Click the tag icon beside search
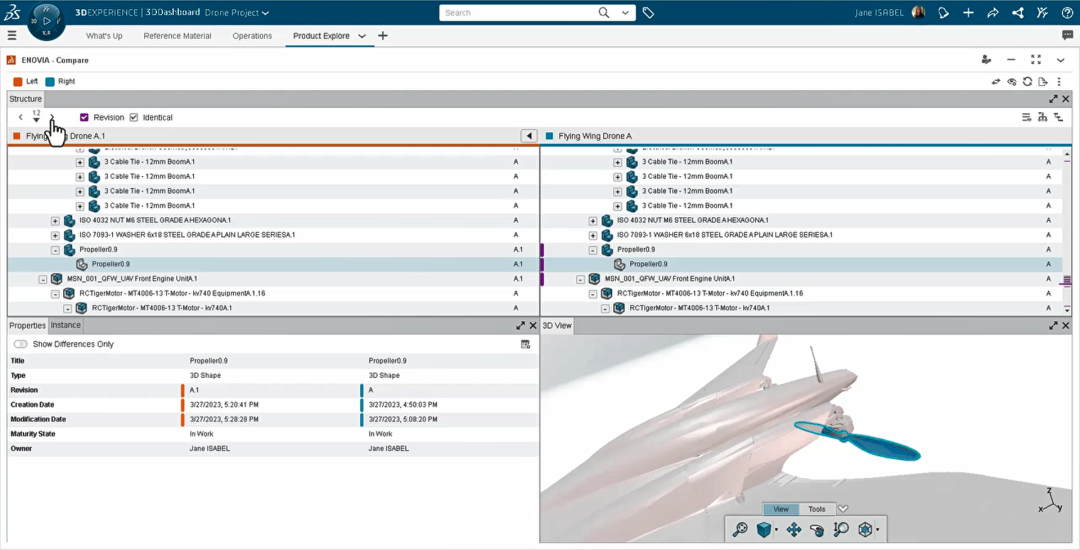Screen dimensions: 1080x550 [x=647, y=12]
